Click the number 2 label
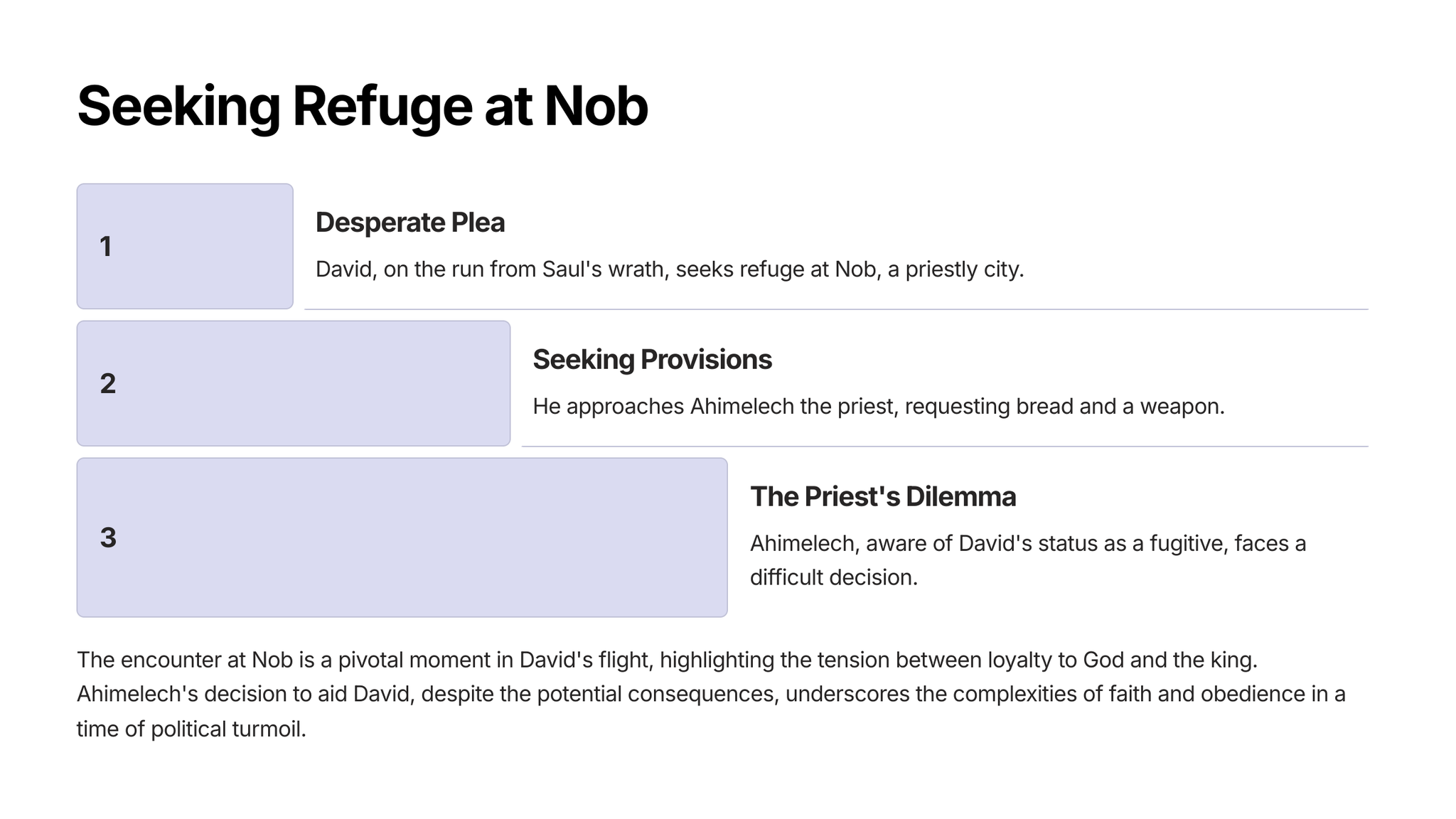This screenshot has height=819, width=1456. [108, 384]
